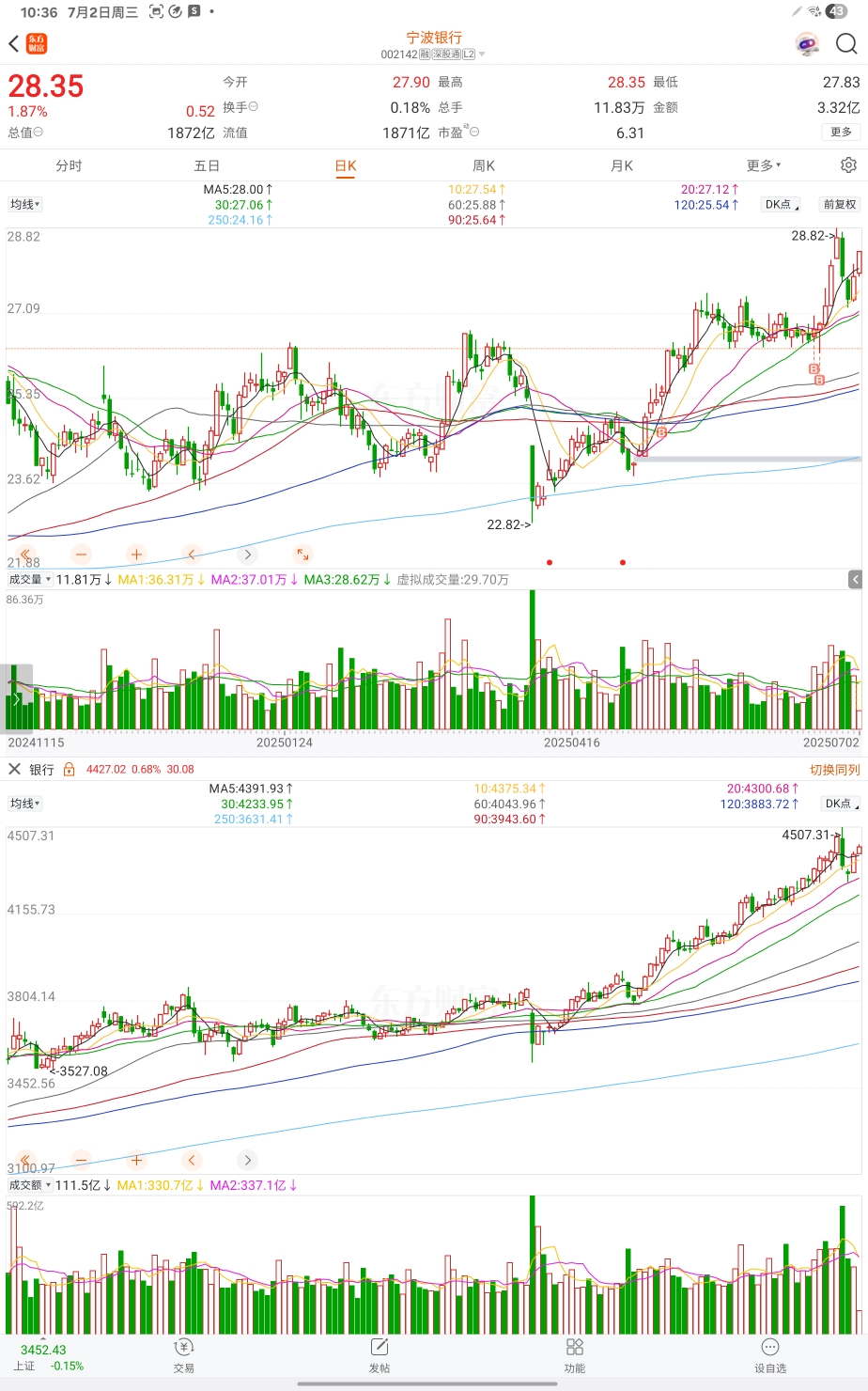
Task: Zoom out the 银行 index chart (minus)
Action: [81, 1160]
